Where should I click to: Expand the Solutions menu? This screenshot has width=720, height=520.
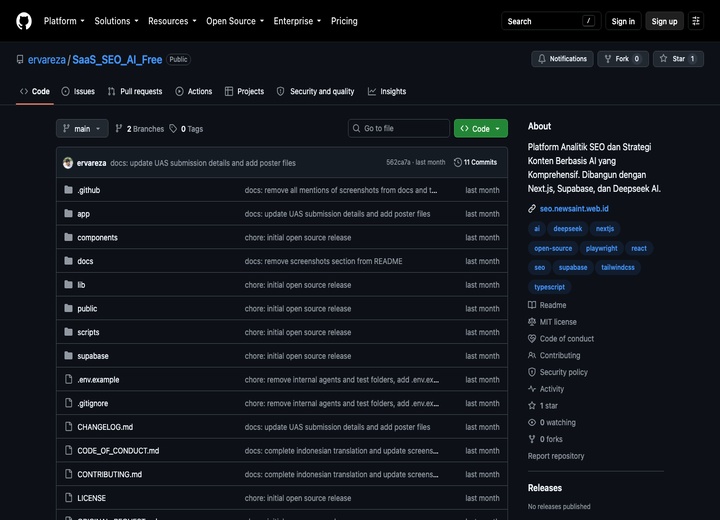[116, 21]
